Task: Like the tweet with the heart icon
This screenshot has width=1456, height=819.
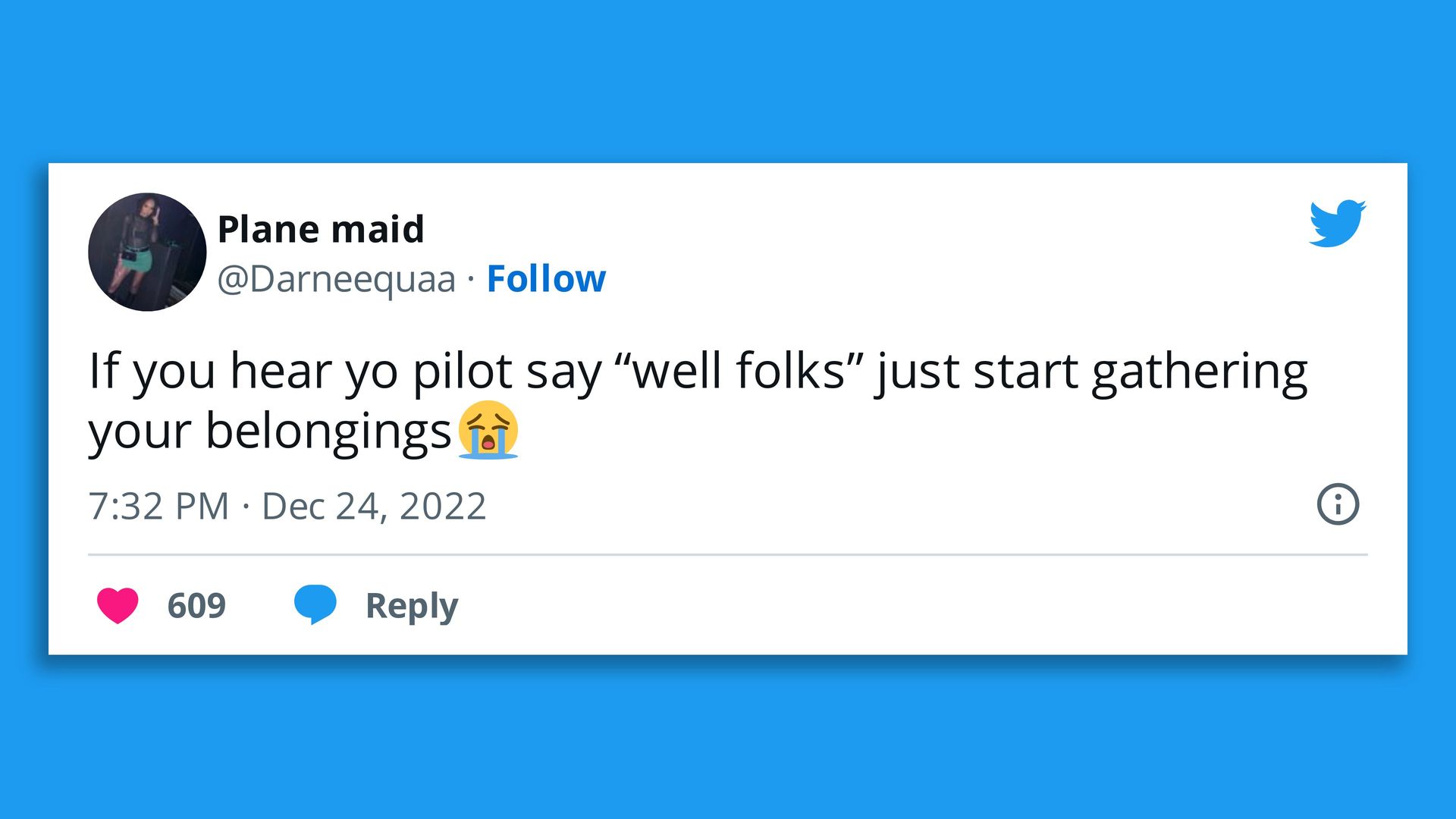Action: [x=118, y=605]
